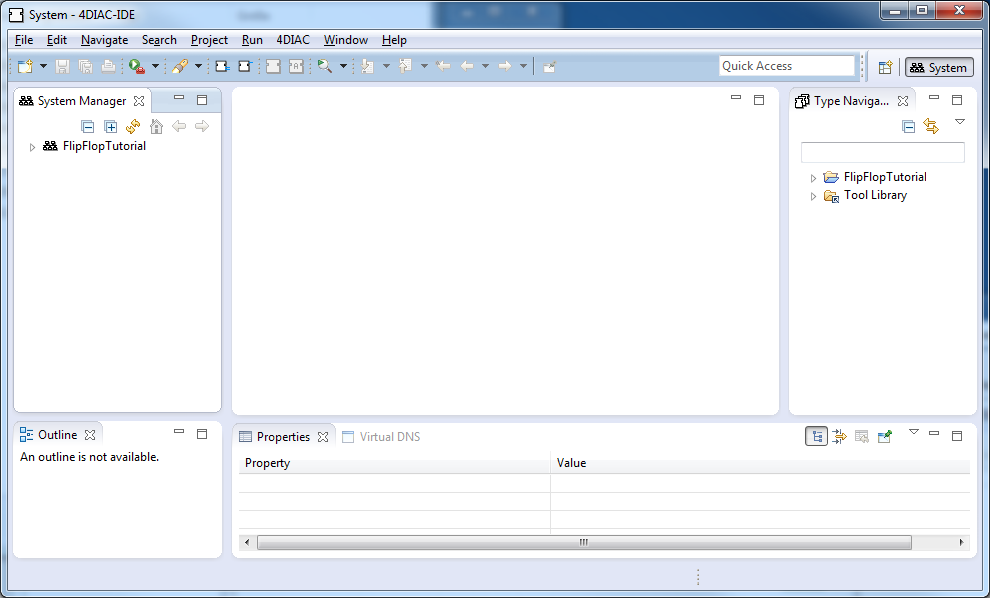Click the Last Edit Location icon

pos(443,66)
